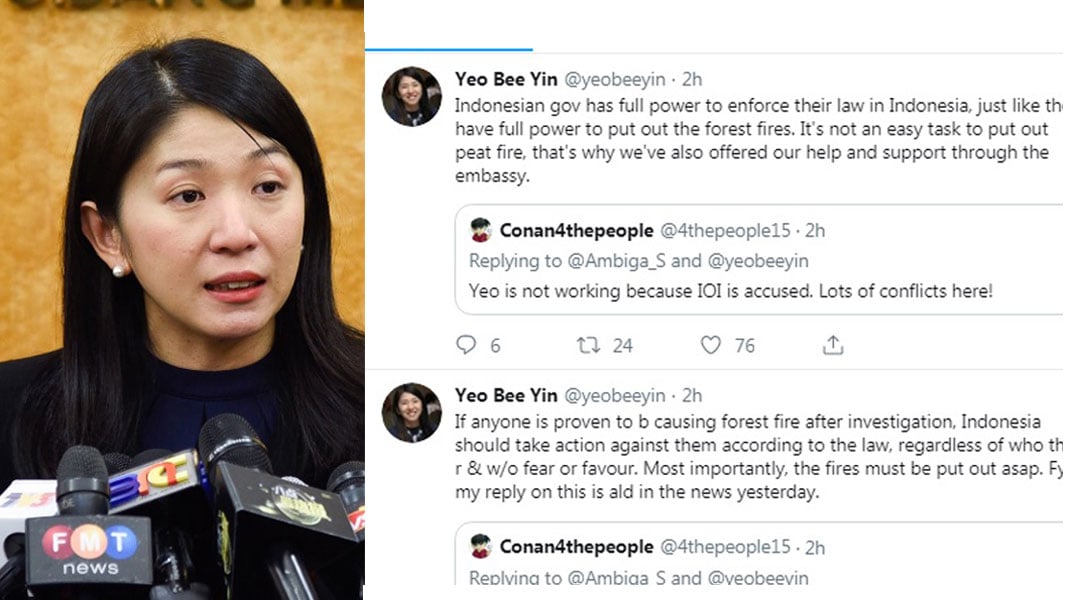Click the Conan4thepeople name in first quoted tweet
Viewport: 1080px width, 600px height.
point(577,230)
